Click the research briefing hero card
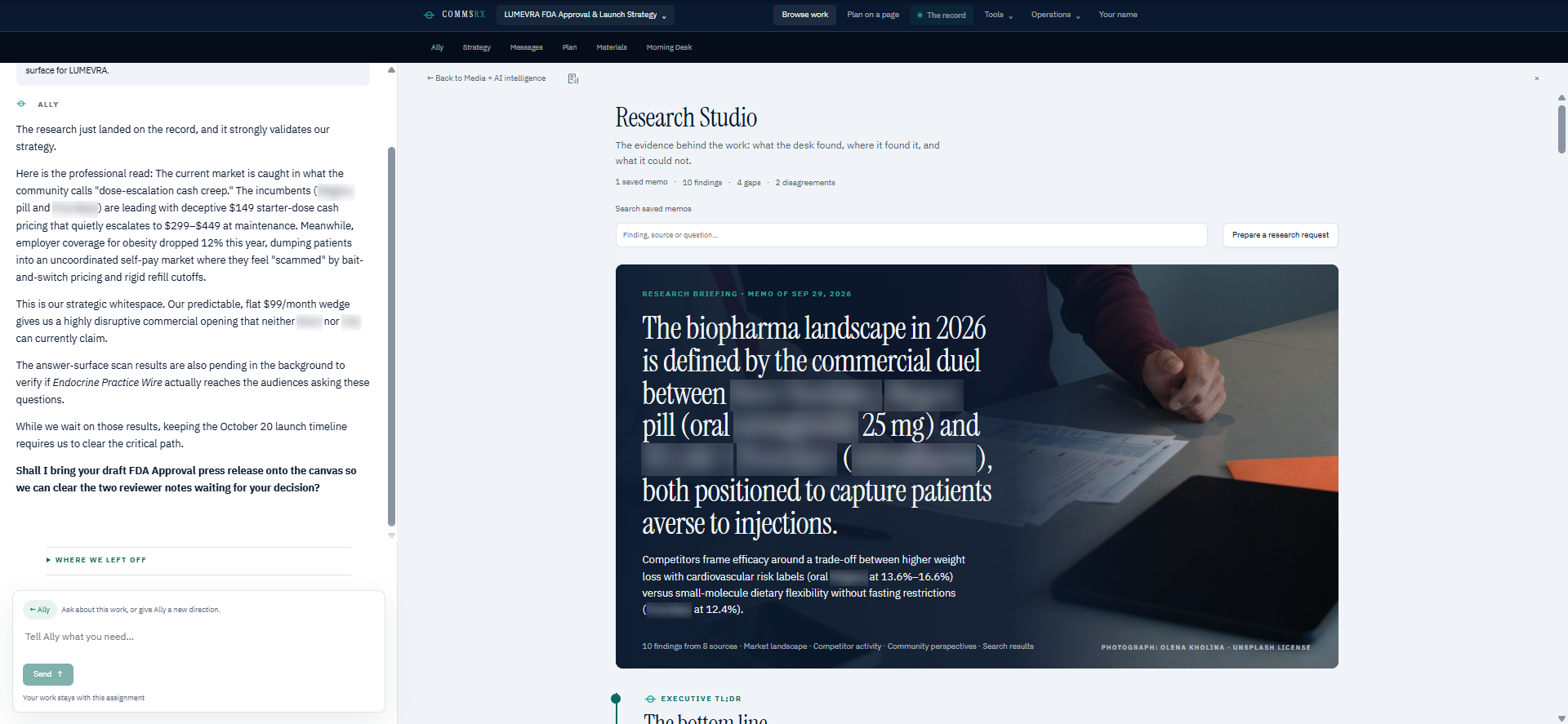This screenshot has width=1568, height=724. tap(977, 466)
